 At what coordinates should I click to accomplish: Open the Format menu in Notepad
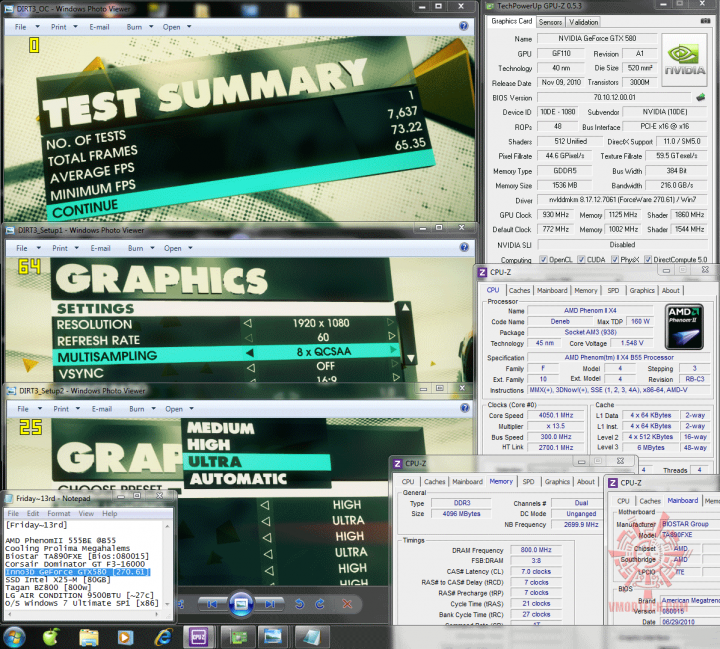coord(59,513)
